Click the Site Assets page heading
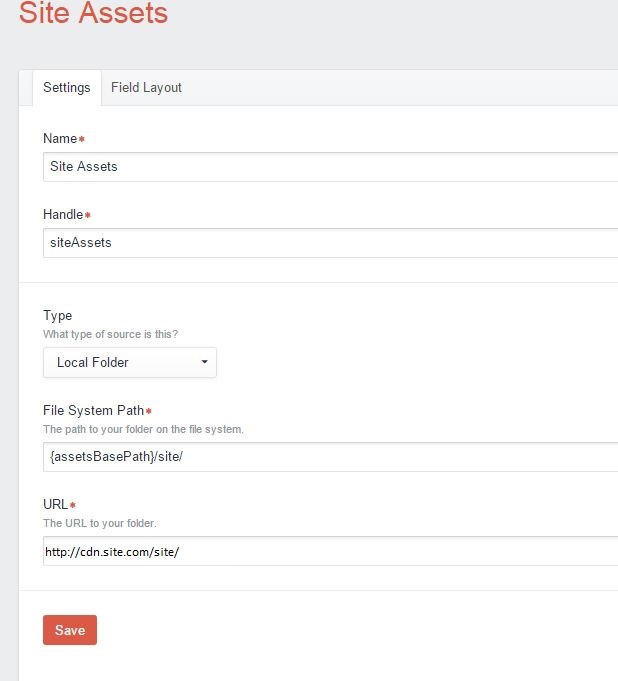The height and width of the screenshot is (681, 618). 93,14
